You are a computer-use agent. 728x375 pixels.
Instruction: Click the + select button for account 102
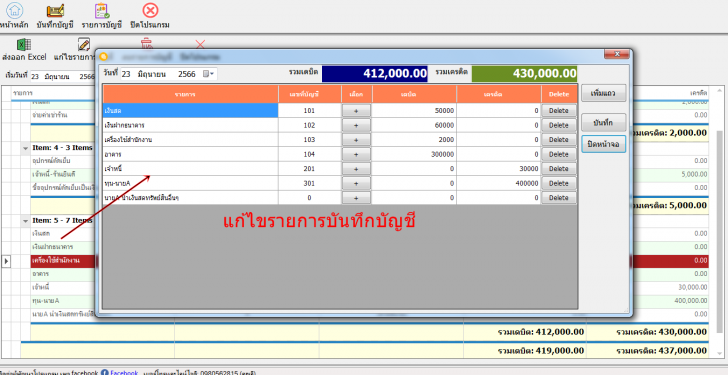point(356,125)
